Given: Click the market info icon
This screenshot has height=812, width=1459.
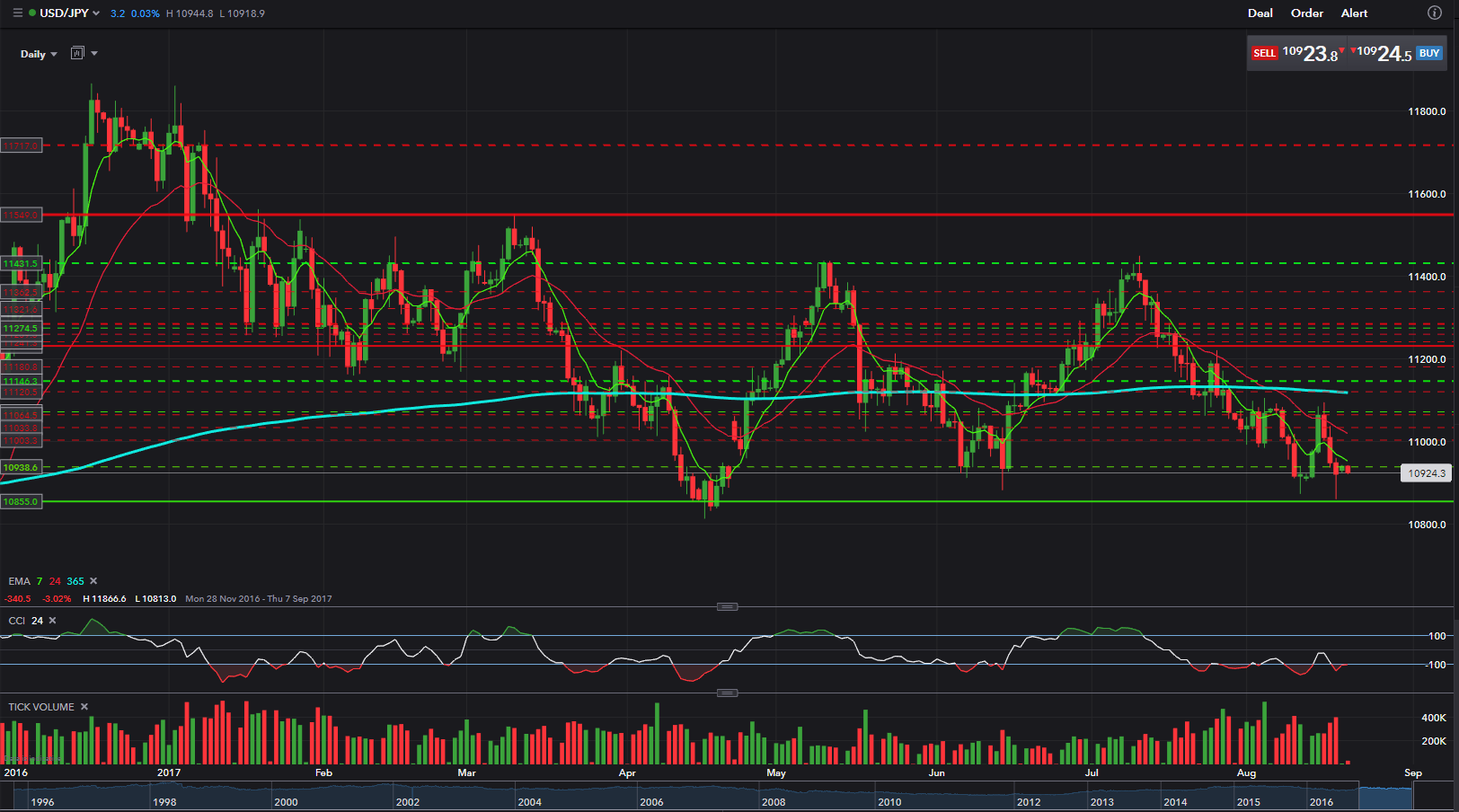Looking at the screenshot, I should pyautogui.click(x=1435, y=13).
